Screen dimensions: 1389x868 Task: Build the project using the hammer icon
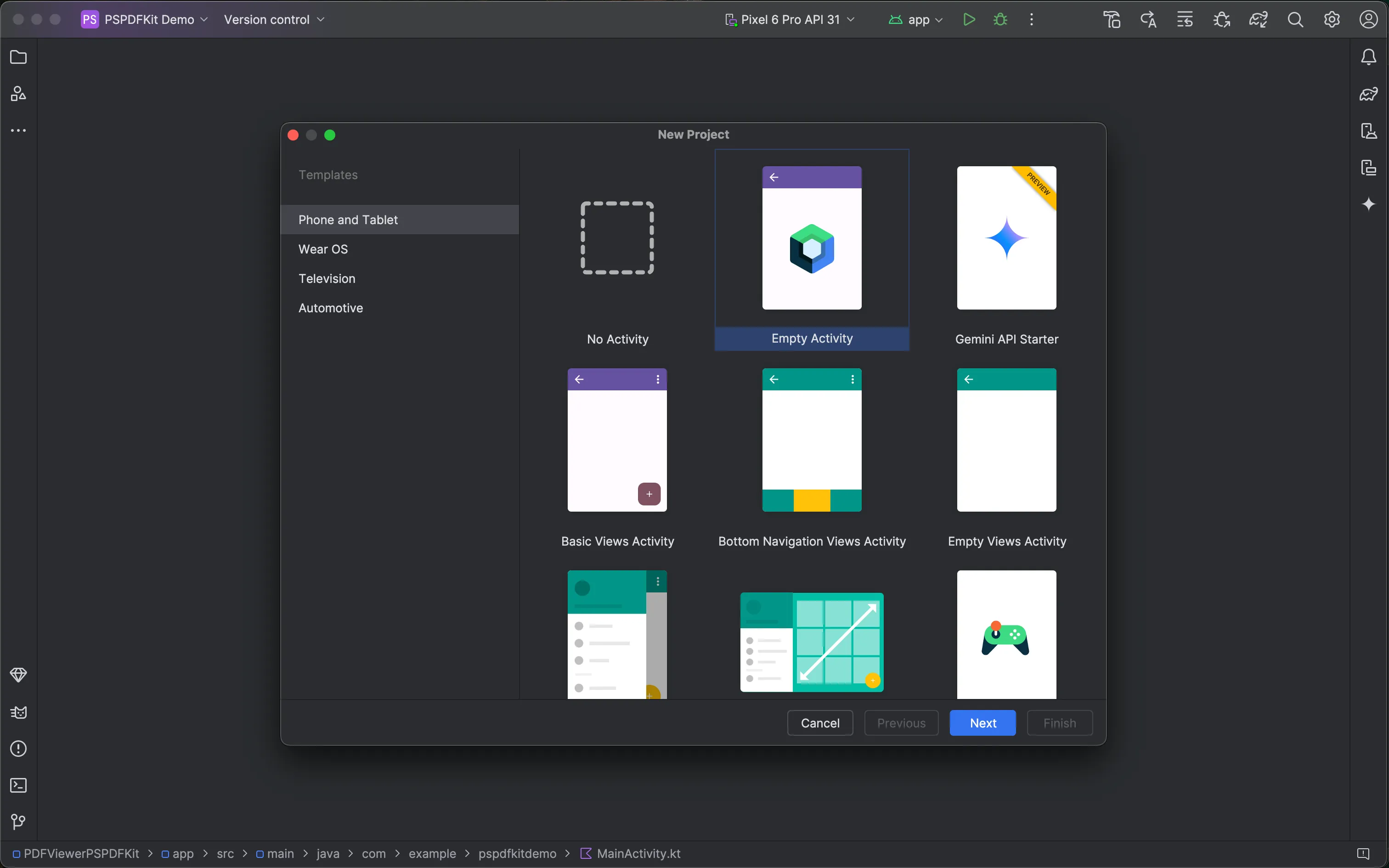click(x=1112, y=19)
